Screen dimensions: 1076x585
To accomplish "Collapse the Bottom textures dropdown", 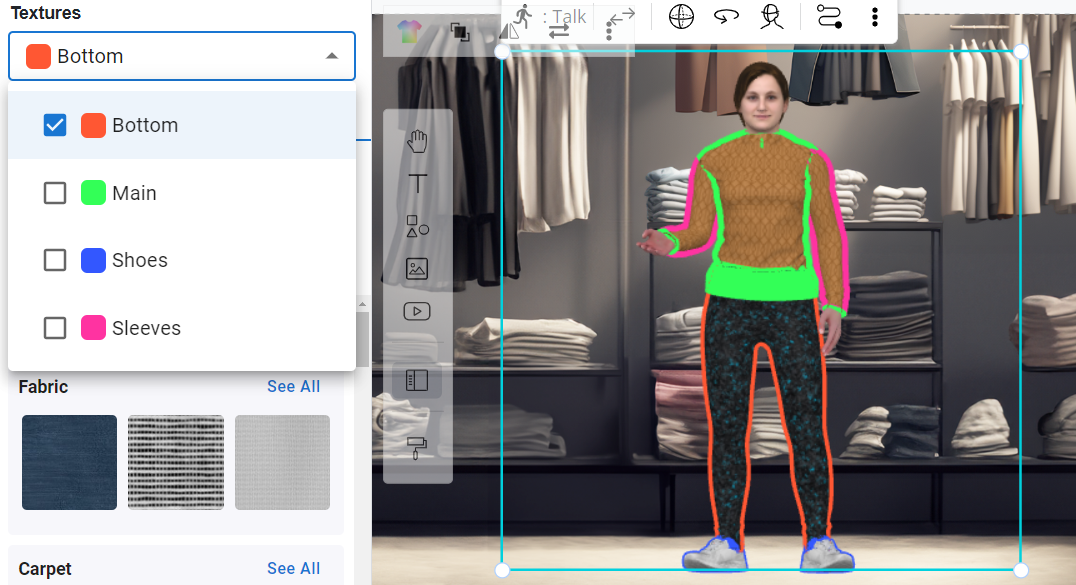I will [x=331, y=56].
